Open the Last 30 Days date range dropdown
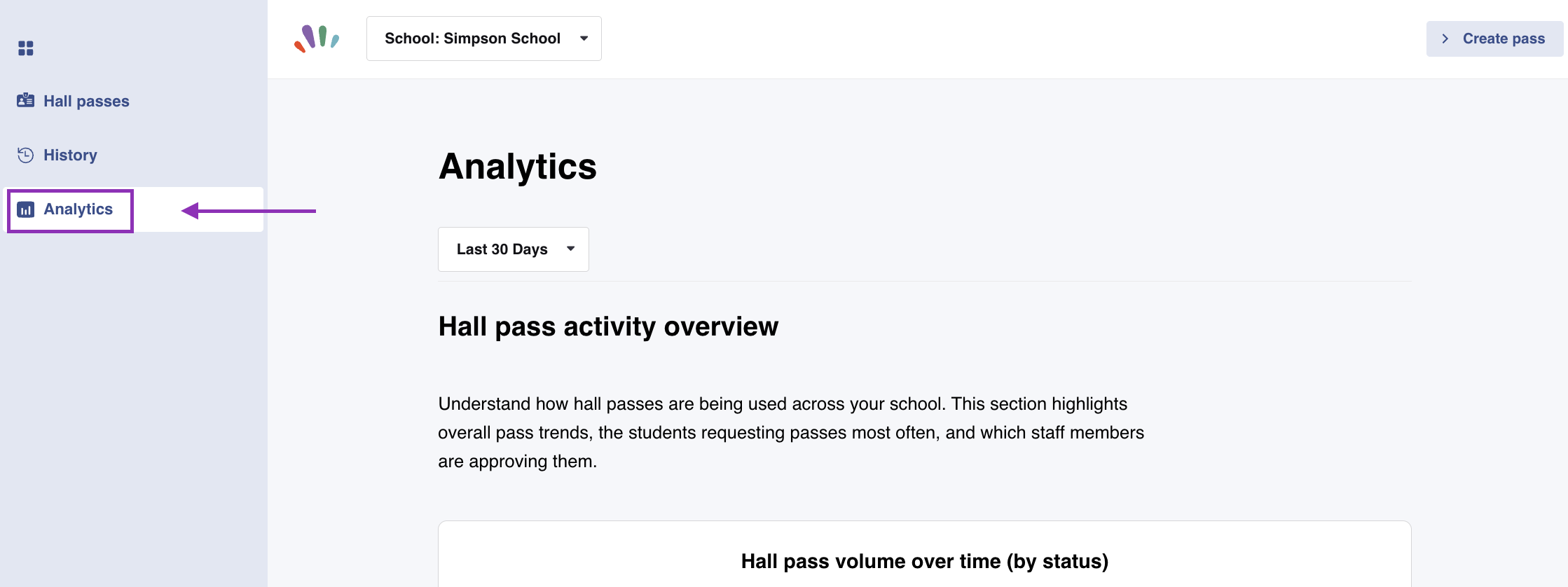The image size is (1568, 587). 514,249
